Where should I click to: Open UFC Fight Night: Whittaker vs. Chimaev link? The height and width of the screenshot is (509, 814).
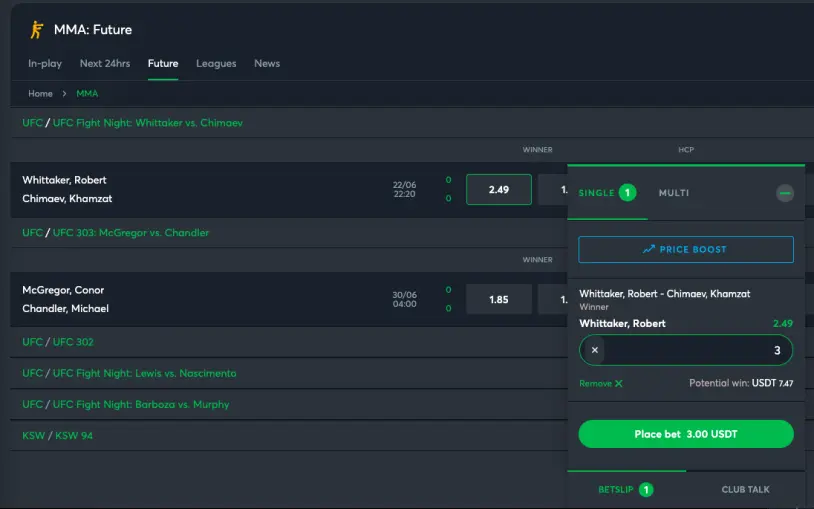pos(148,123)
